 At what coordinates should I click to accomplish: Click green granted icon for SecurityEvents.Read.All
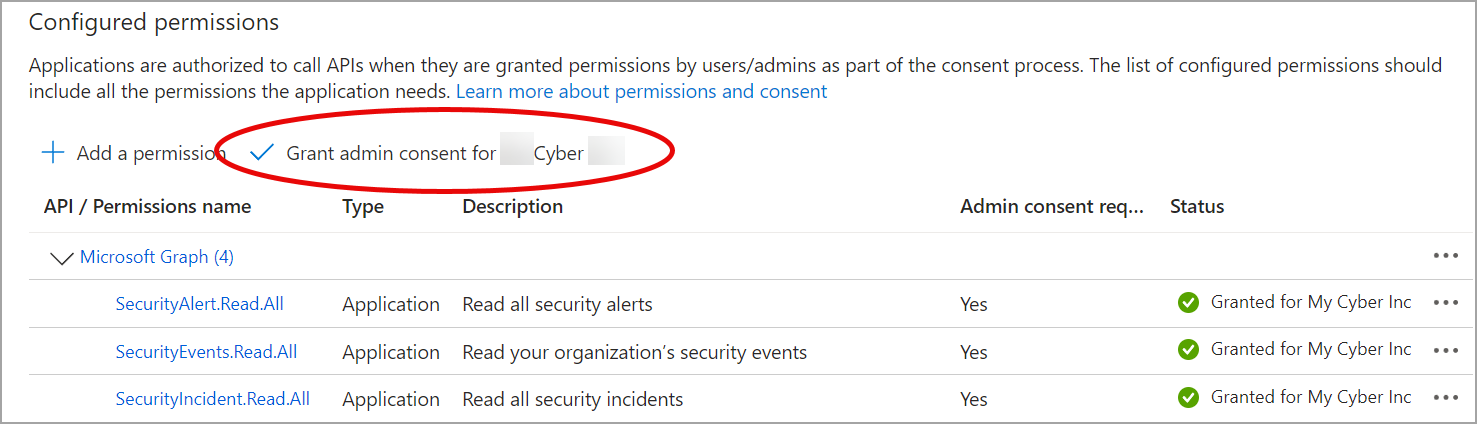point(1188,350)
